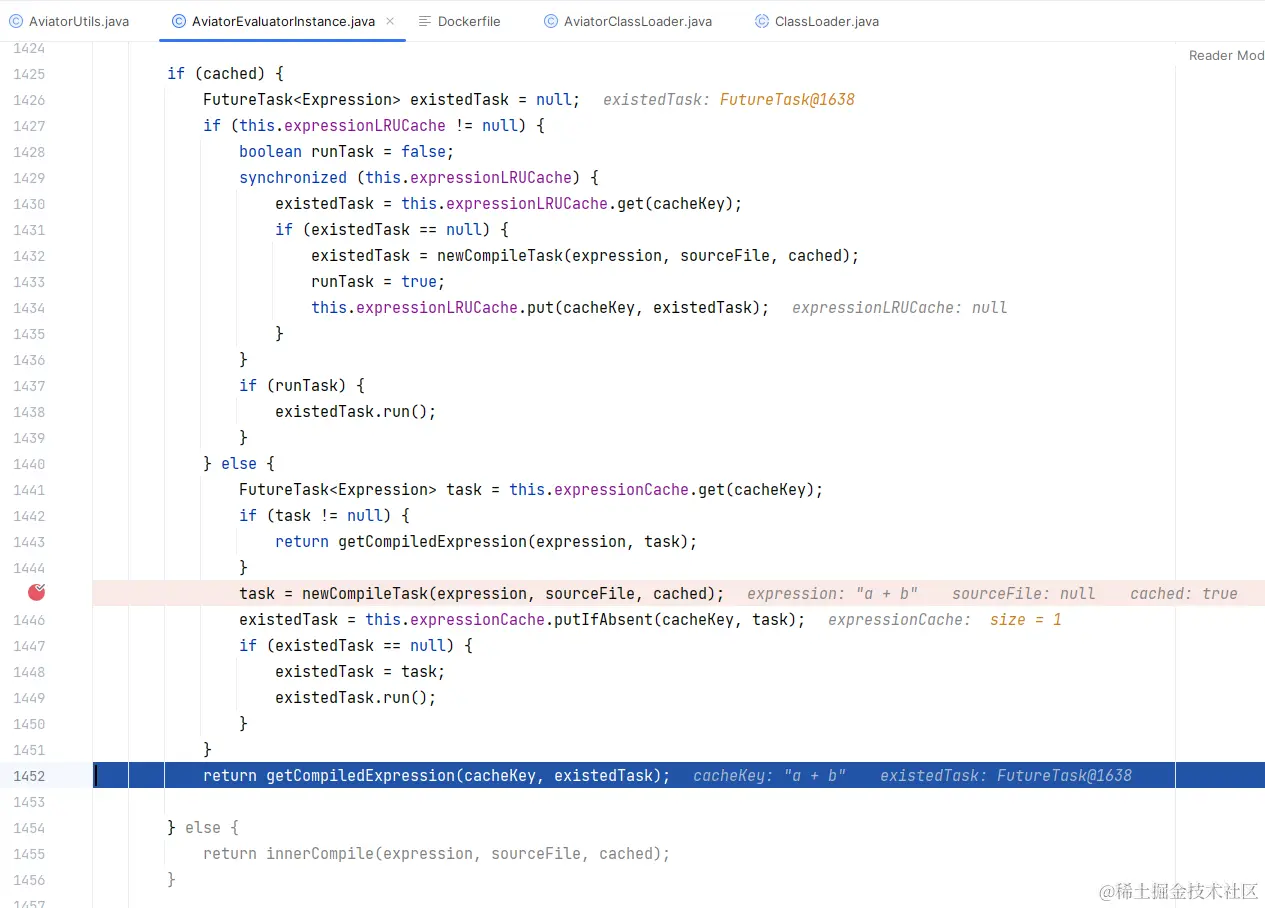
Task: Click the AviatorUtils.java class icon
Action: point(15,21)
